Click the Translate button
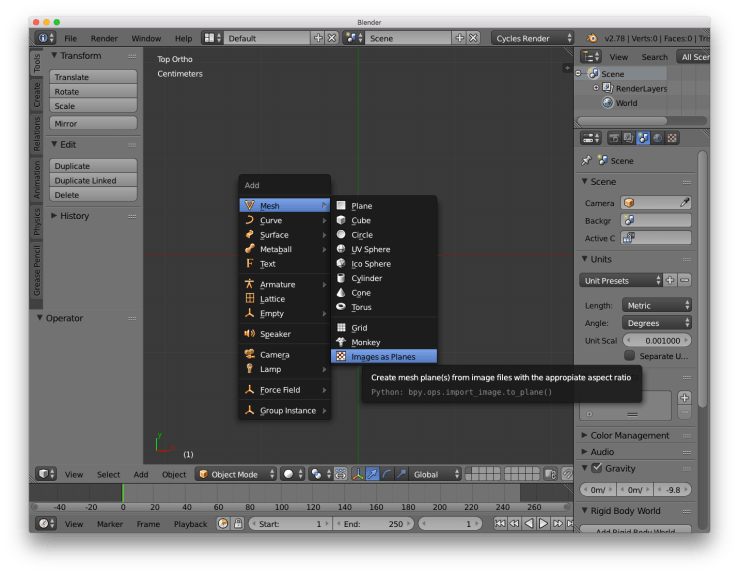Image resolution: width=739 pixels, height=574 pixels. pyautogui.click(x=93, y=77)
